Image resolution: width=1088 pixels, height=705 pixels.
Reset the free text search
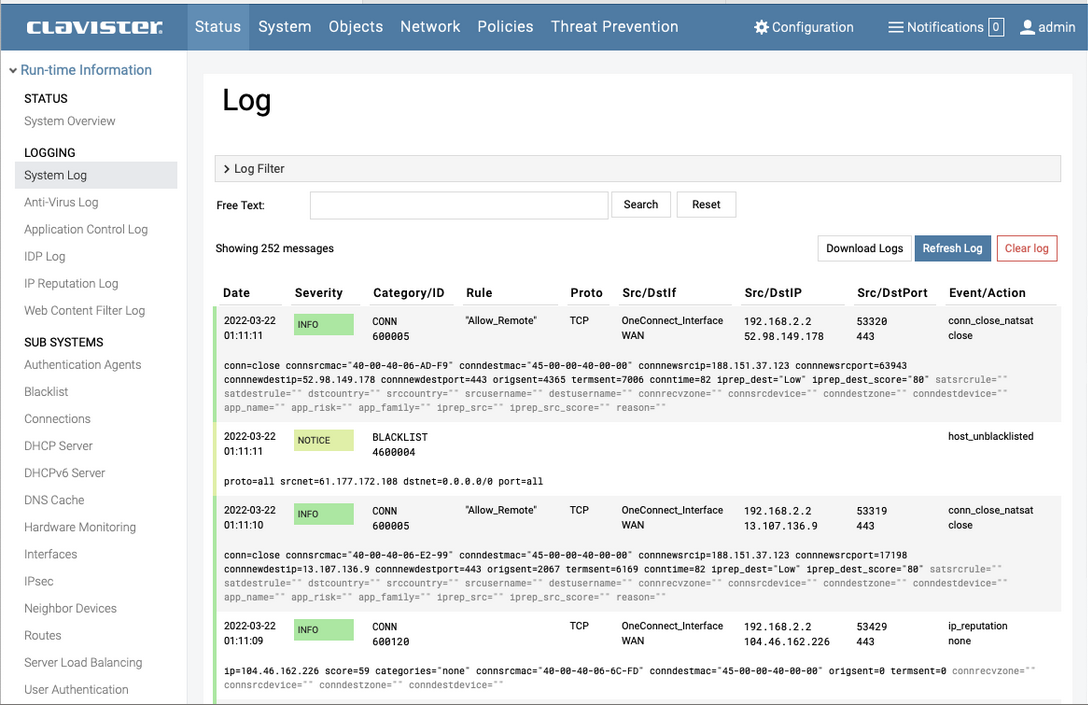[706, 204]
